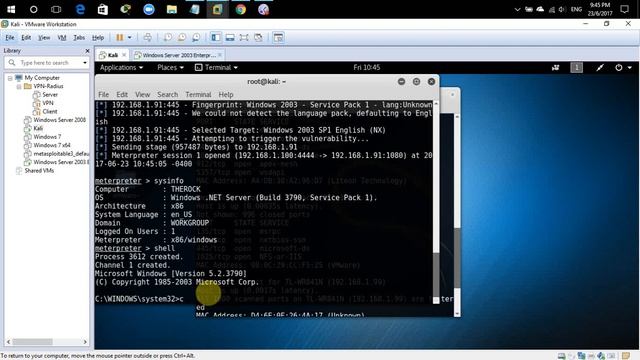This screenshot has height=360, width=640.
Task: Minimize the root@kali terminal window
Action: point(401,82)
